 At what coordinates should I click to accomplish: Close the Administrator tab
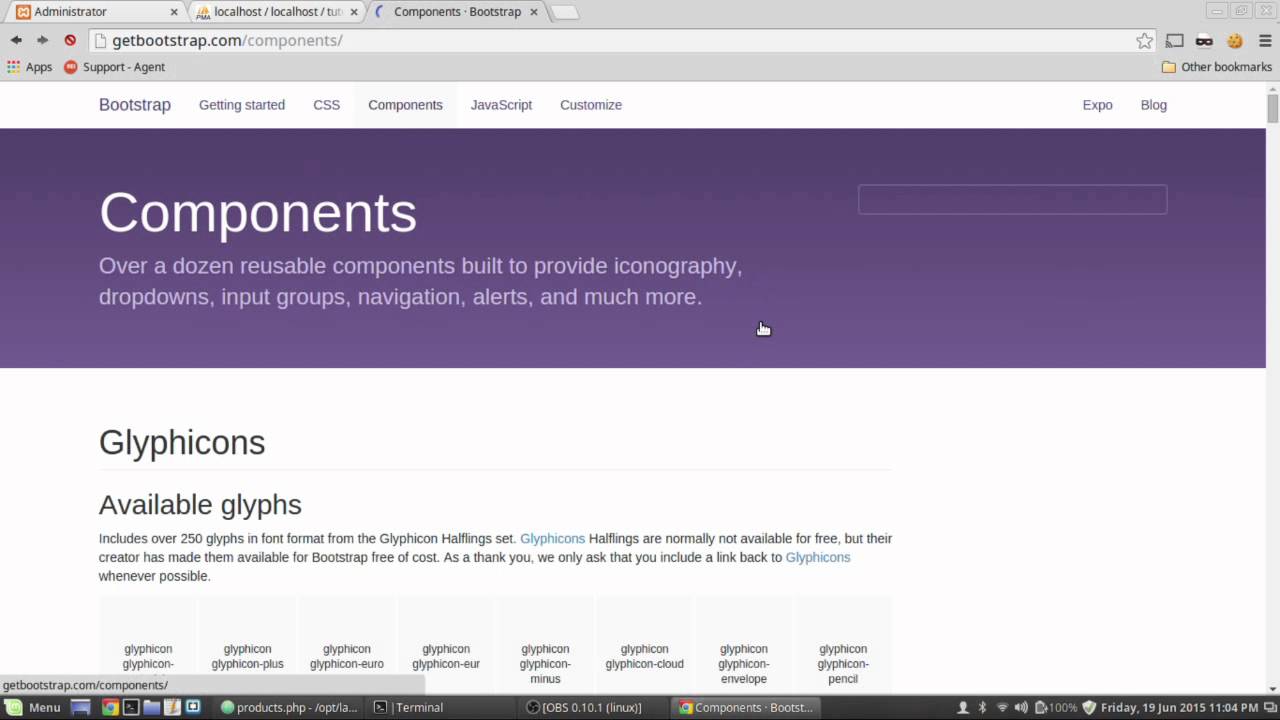click(174, 12)
